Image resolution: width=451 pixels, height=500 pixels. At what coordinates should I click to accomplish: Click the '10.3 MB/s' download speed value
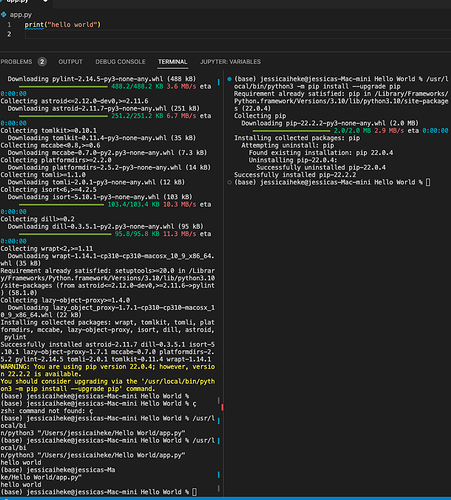coord(179,204)
